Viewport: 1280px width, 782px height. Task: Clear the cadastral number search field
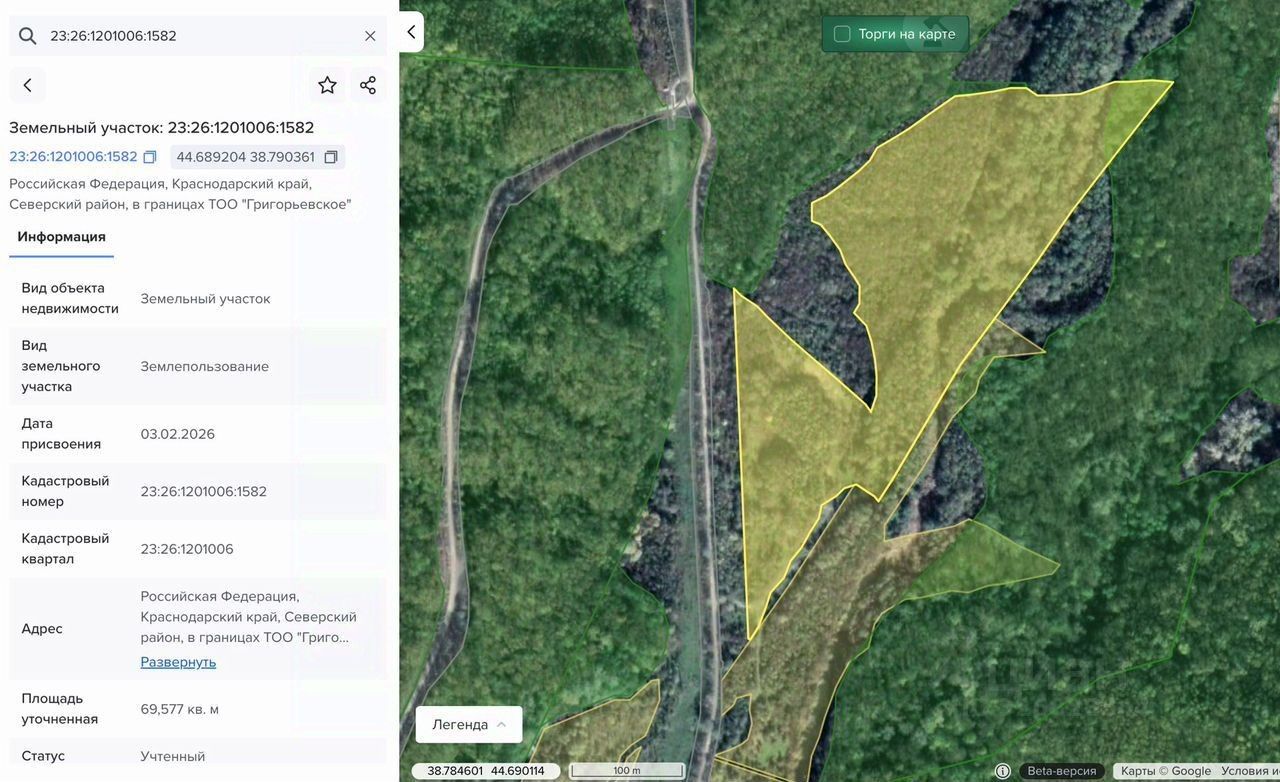point(370,36)
